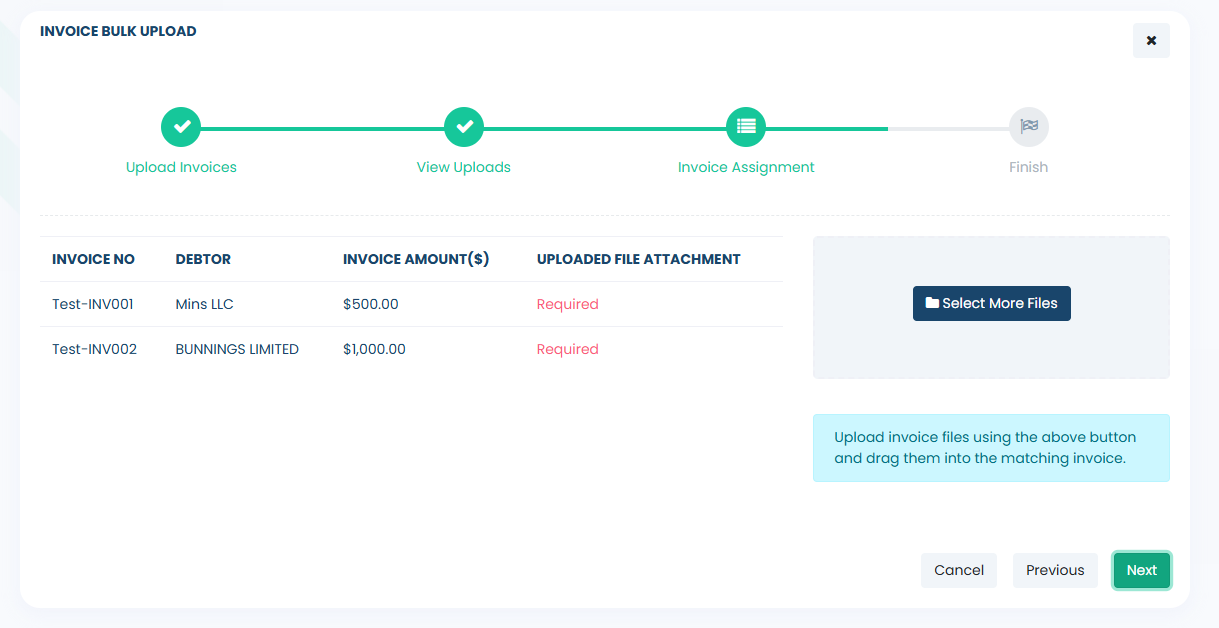Go back with the Previous button
The height and width of the screenshot is (628, 1219).
[x=1055, y=570]
